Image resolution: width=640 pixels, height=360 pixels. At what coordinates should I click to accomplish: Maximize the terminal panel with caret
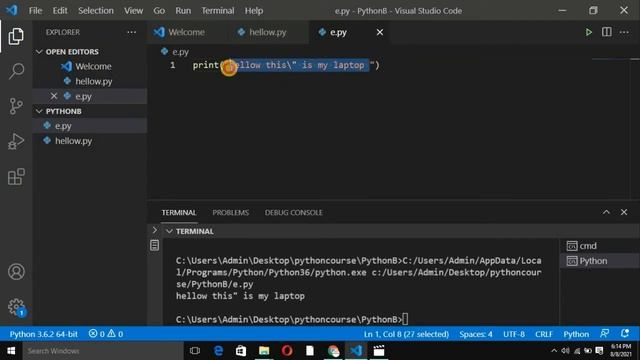[606, 212]
